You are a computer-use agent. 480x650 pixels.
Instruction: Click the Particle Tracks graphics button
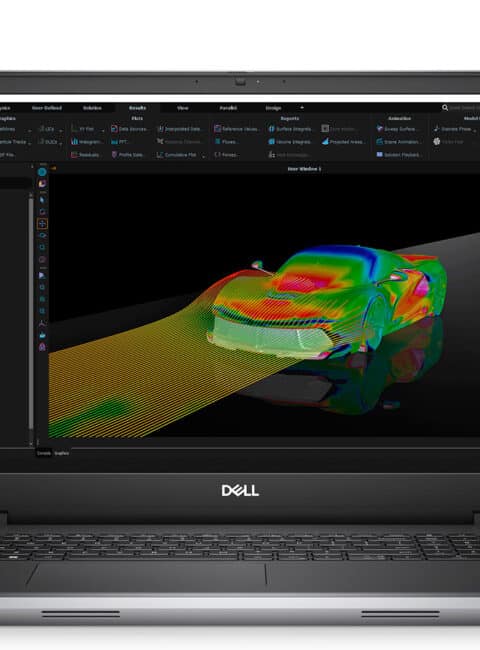click(12, 142)
